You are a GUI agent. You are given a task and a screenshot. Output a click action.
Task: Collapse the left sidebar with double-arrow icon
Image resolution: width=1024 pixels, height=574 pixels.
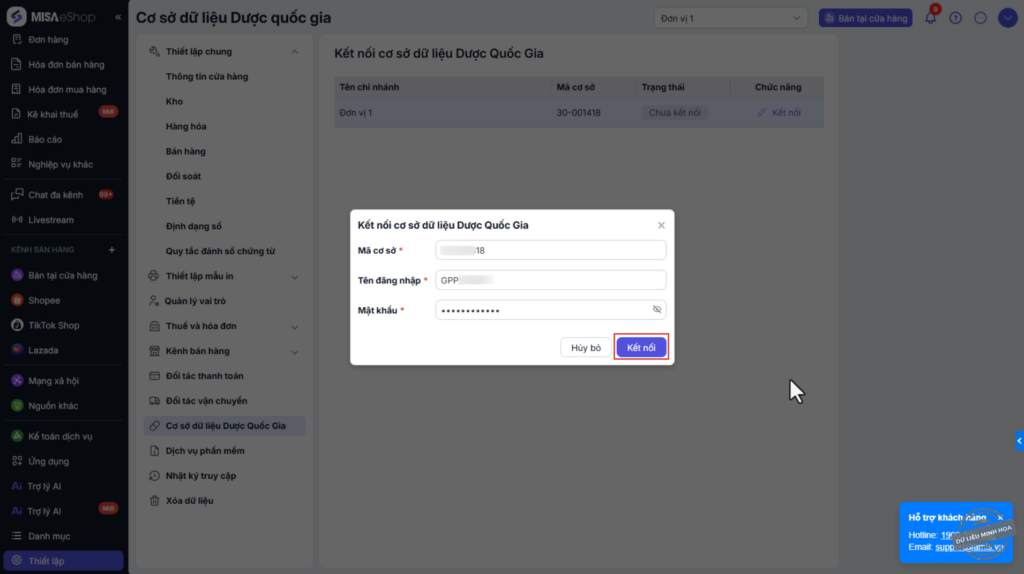point(118,18)
